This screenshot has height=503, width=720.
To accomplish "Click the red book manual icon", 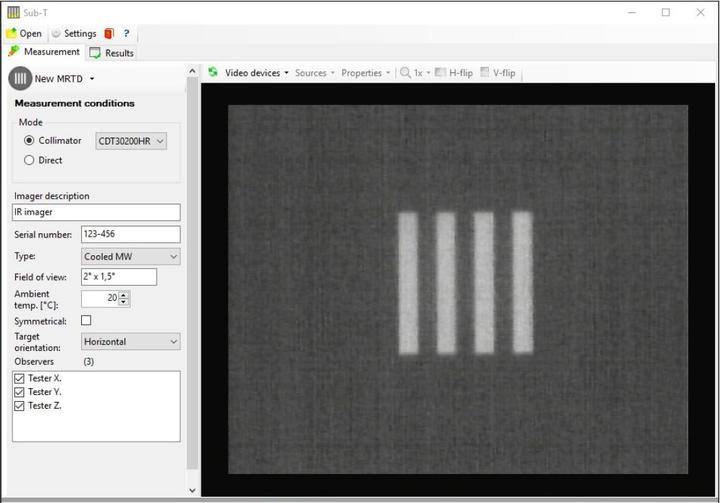I will [x=109, y=33].
